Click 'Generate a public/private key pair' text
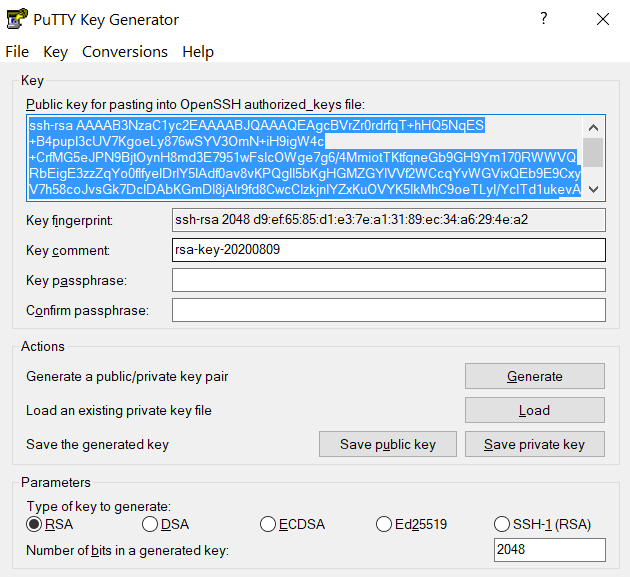Viewport: 630px width, 577px height. (x=127, y=376)
